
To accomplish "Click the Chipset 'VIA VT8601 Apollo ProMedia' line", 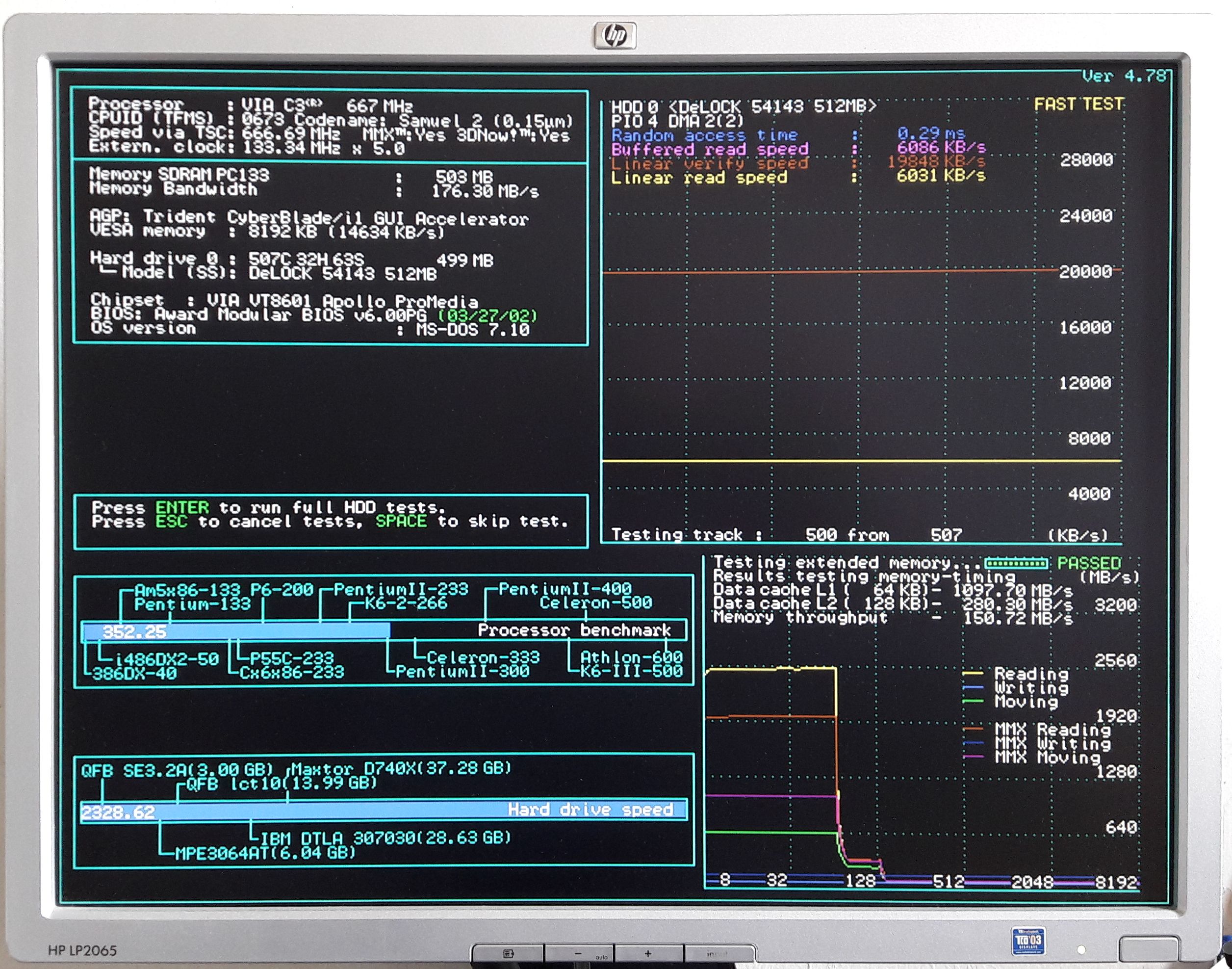I will [x=284, y=301].
